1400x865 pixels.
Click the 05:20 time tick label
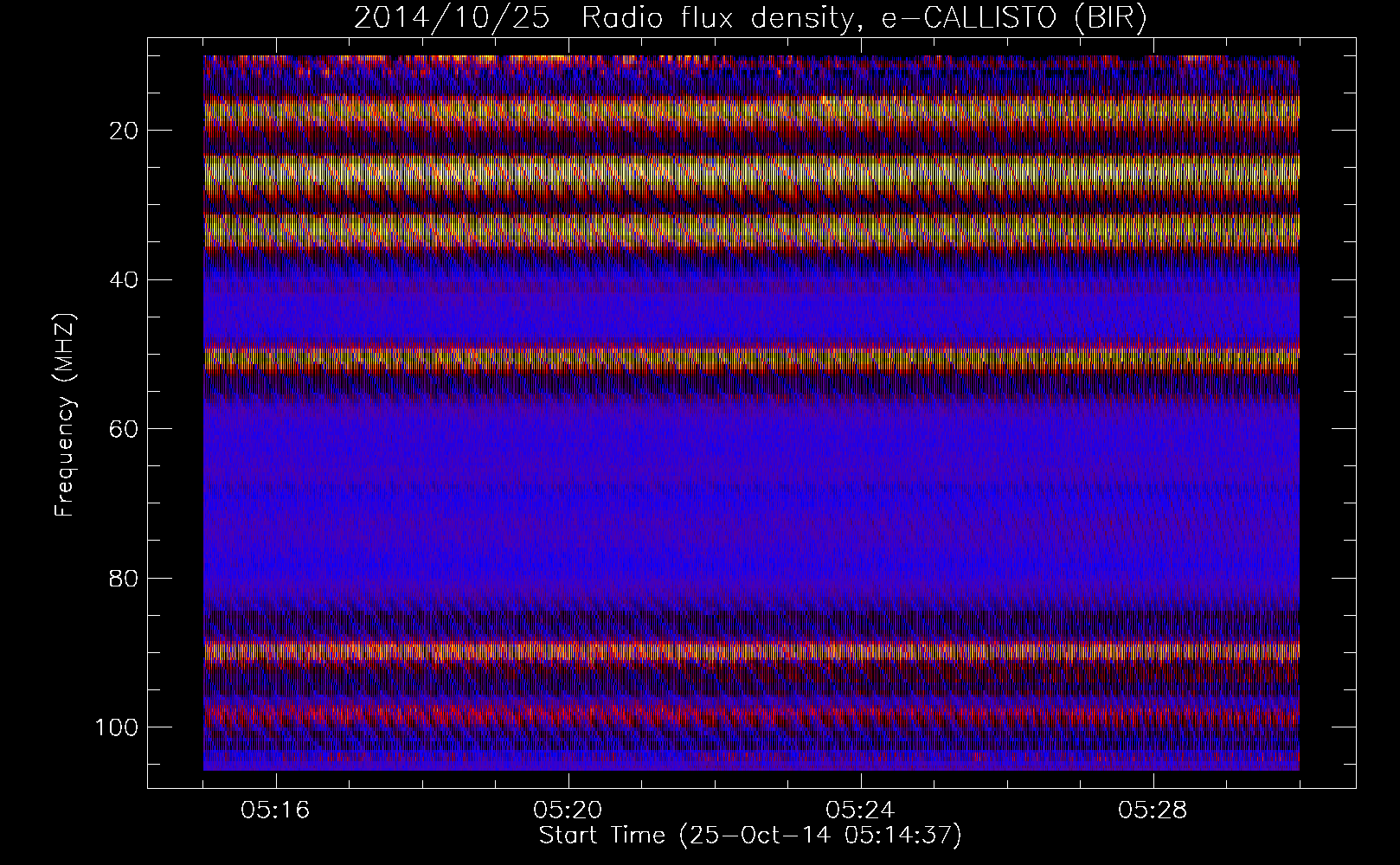coord(568,811)
